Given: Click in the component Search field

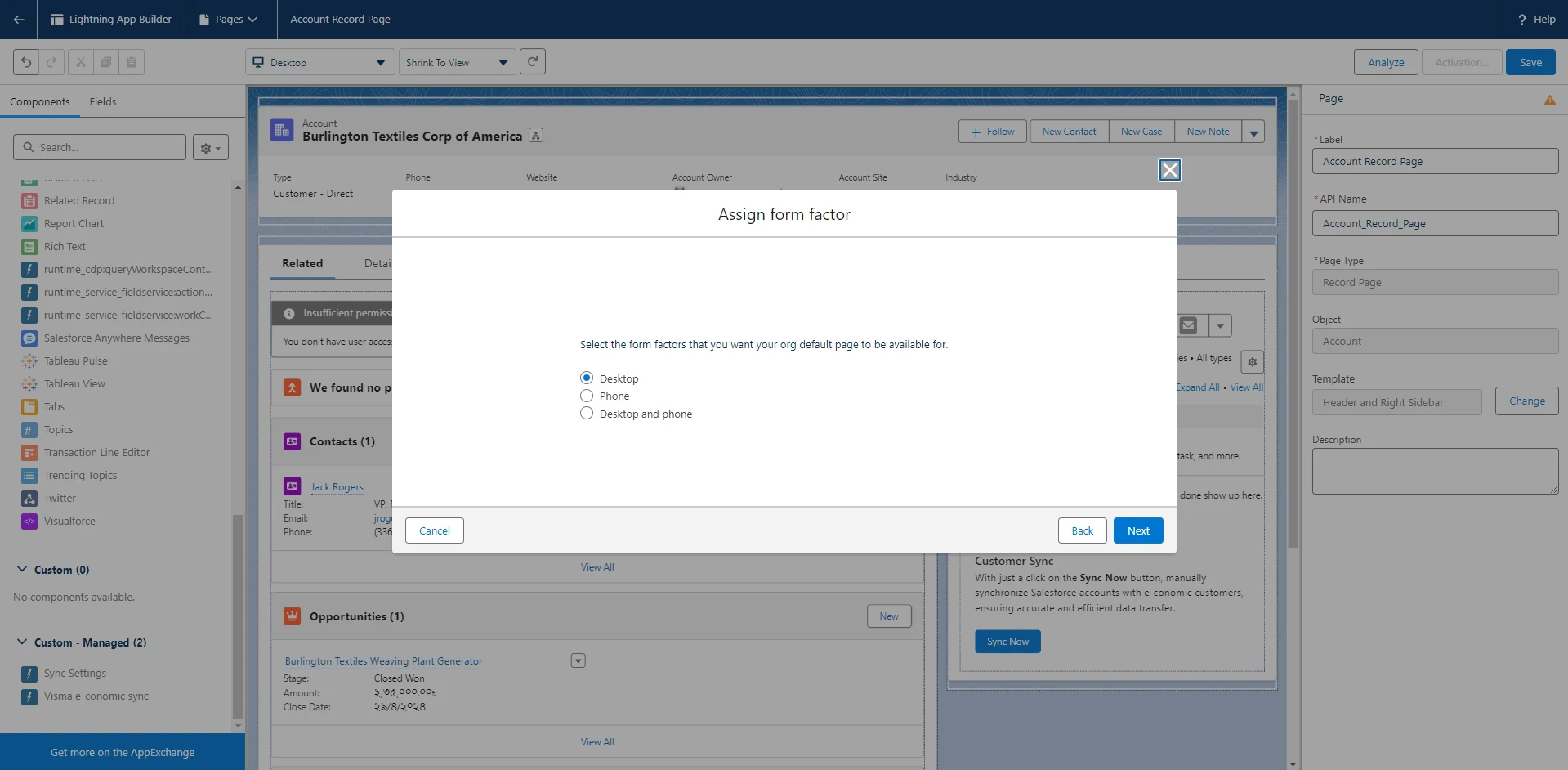Looking at the screenshot, I should 100,148.
